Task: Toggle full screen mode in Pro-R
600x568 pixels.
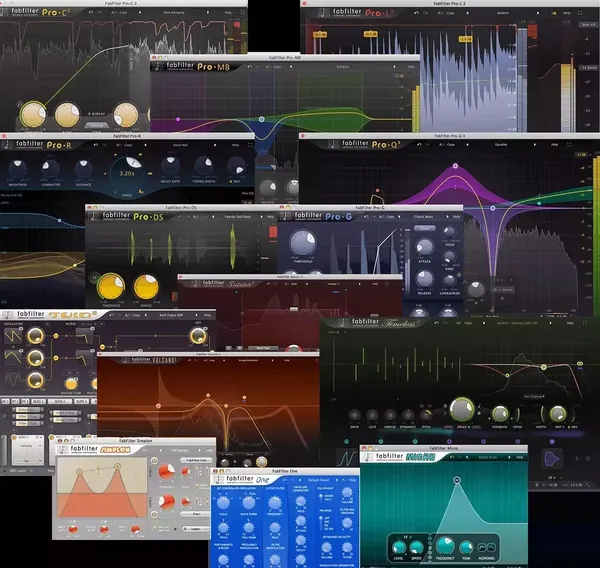Action: [x=250, y=145]
